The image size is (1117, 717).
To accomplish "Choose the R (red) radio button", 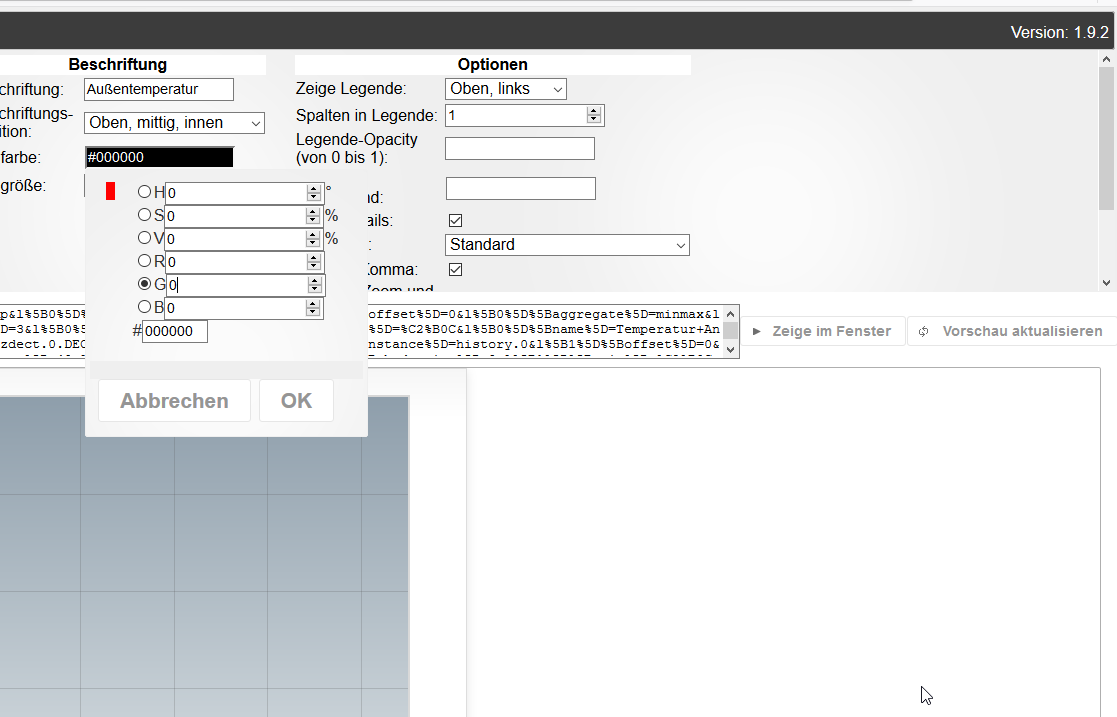I will (x=145, y=261).
